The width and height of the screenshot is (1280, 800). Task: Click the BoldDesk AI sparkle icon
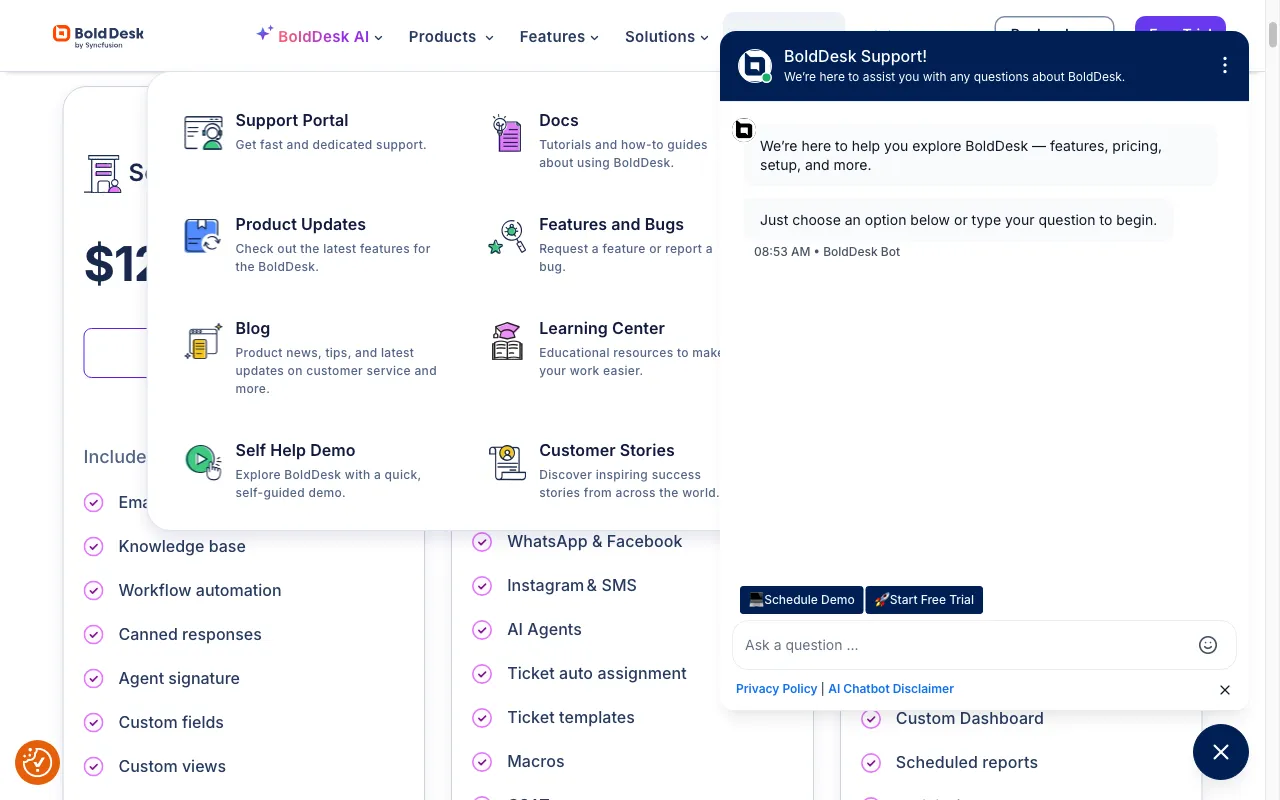pyautogui.click(x=264, y=33)
